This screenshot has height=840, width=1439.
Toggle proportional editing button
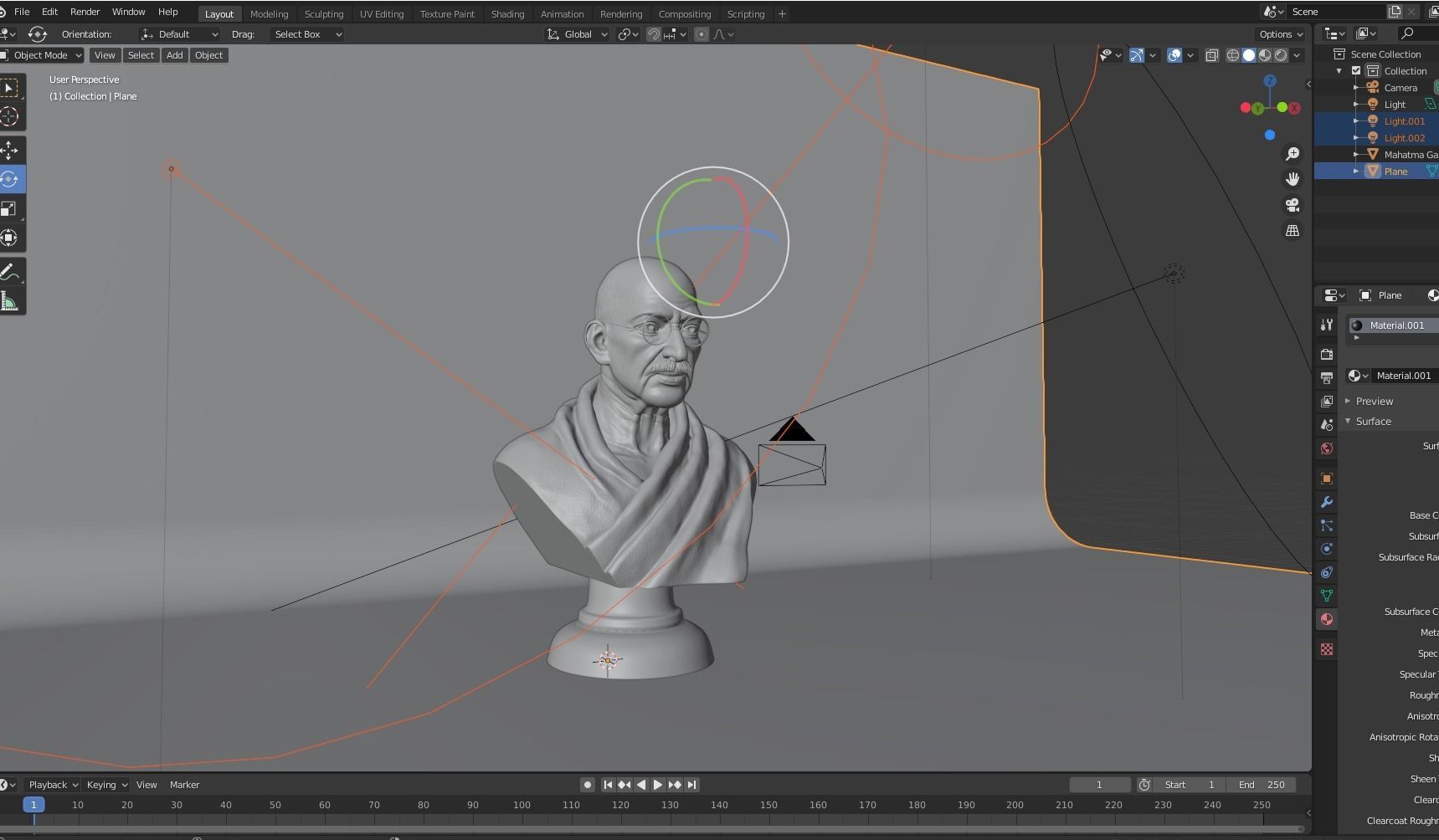pyautogui.click(x=702, y=34)
